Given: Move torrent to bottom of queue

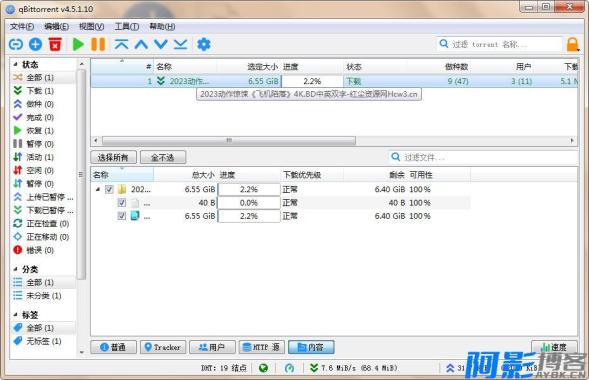Looking at the screenshot, I should [180, 44].
